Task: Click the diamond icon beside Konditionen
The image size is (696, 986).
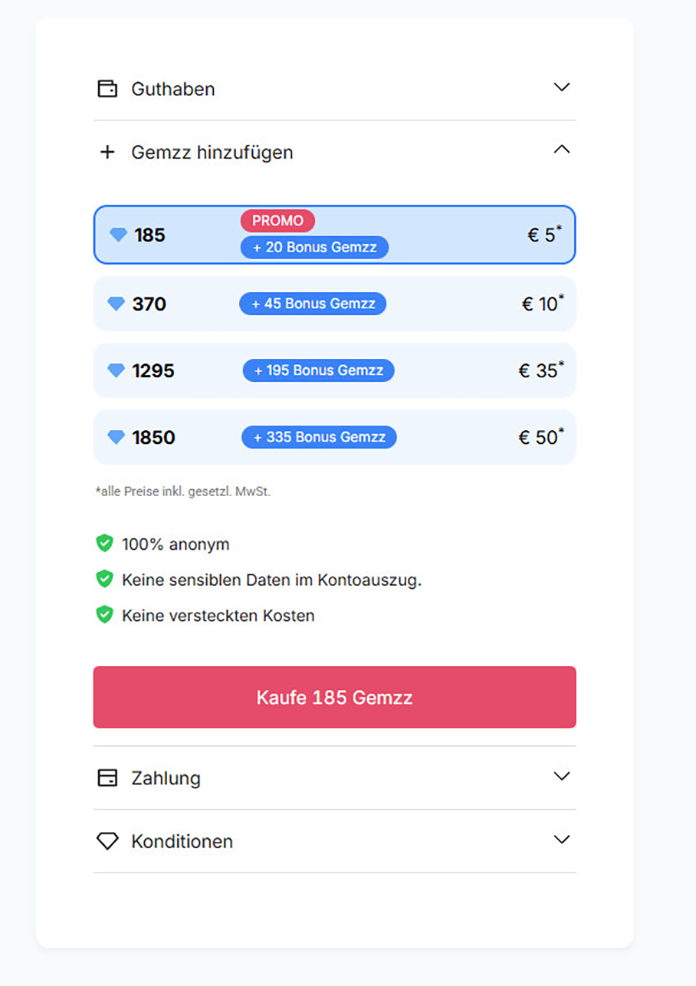Action: 107,842
